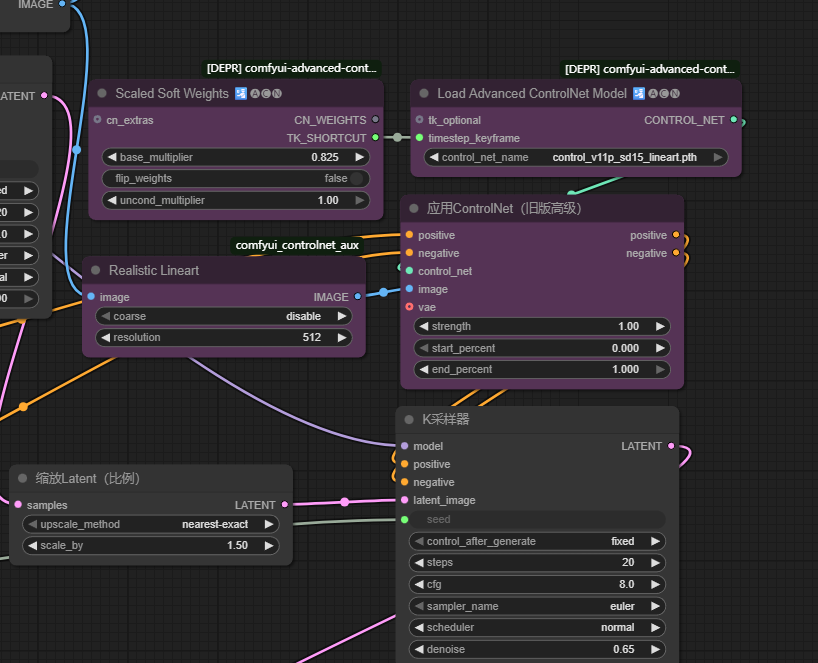Increase the strength value with right arrow
Image resolution: width=818 pixels, height=663 pixels.
(658, 326)
